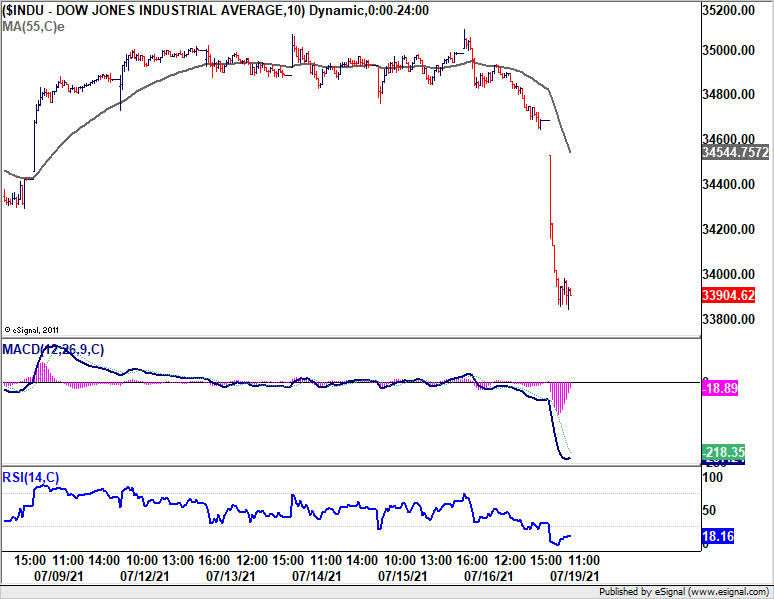
Task: Click the red 33904.62 last price tag
Action: [x=729, y=295]
